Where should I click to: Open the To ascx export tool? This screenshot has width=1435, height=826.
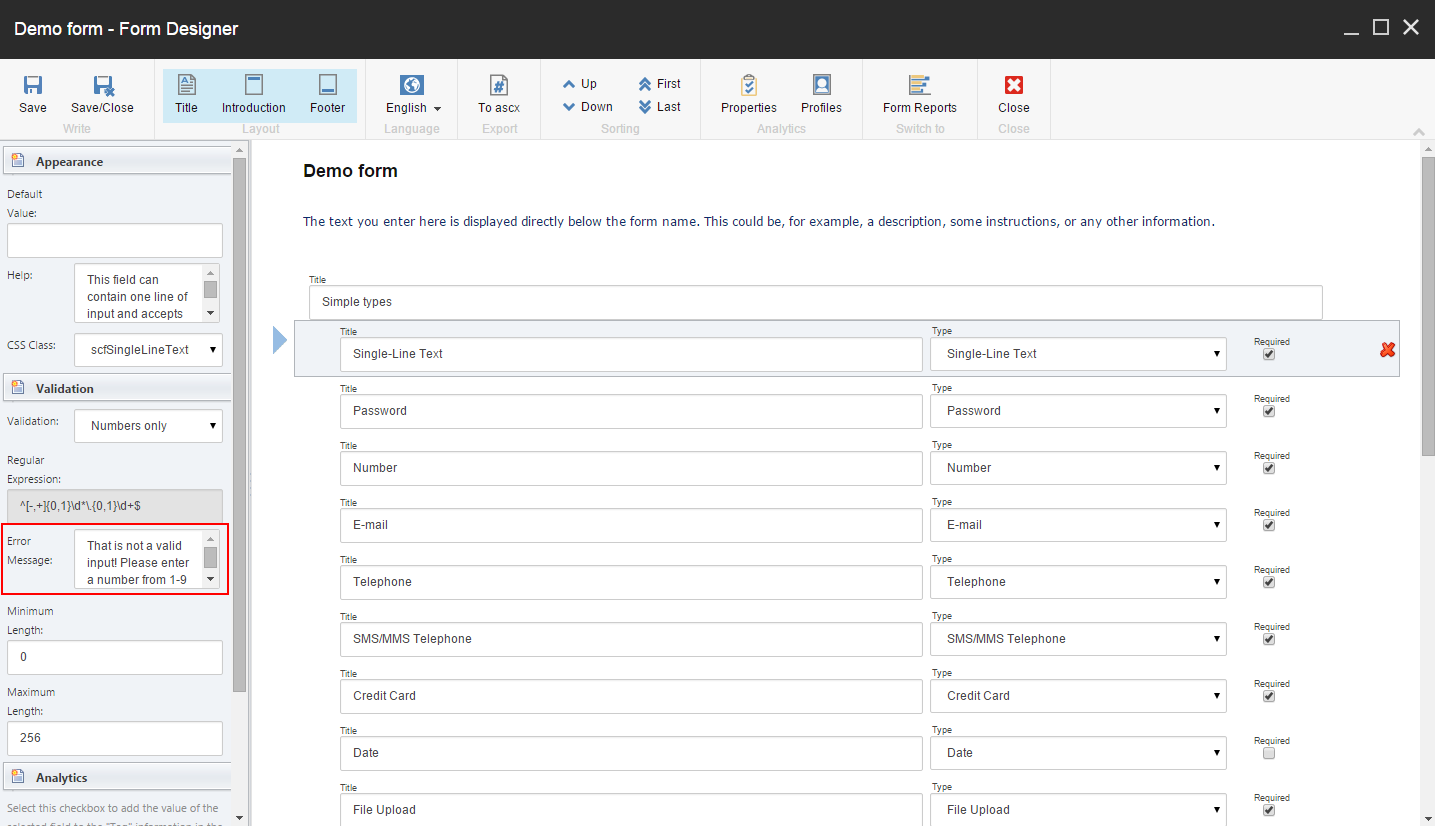pos(498,93)
